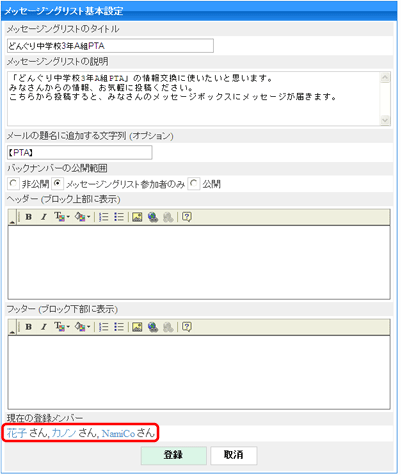Click the description scrollbar down arrow

coord(385,120)
